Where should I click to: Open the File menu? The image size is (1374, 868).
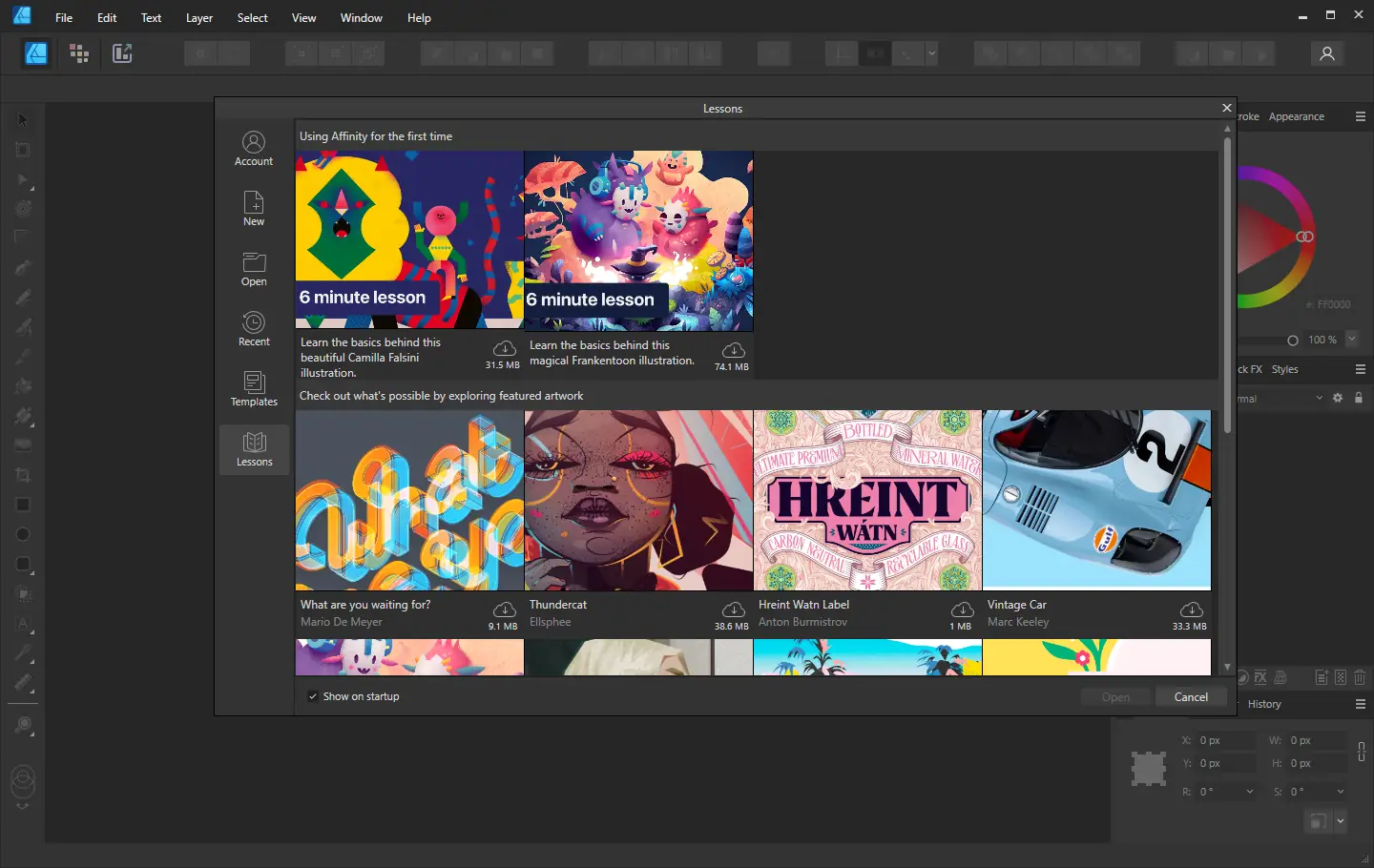click(64, 18)
